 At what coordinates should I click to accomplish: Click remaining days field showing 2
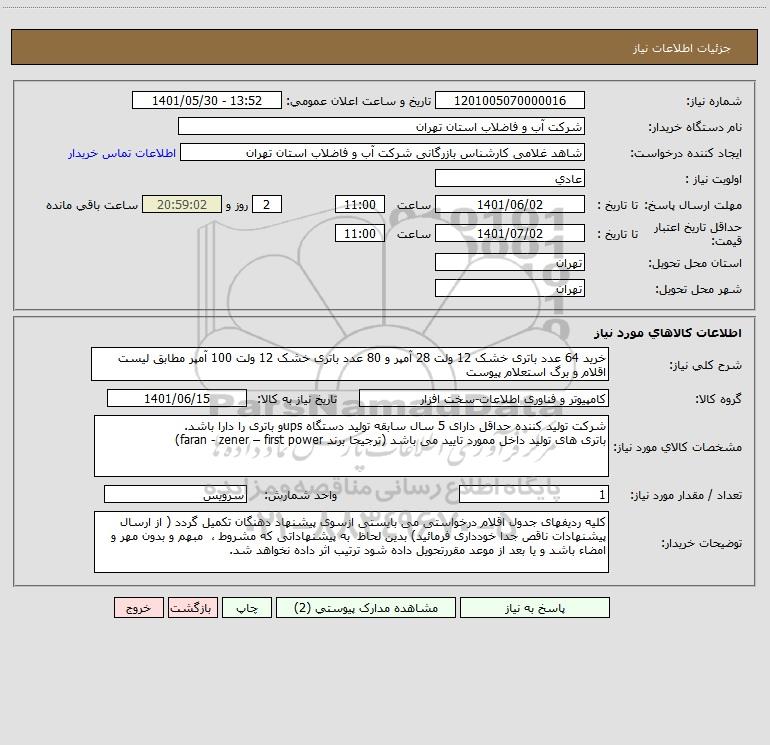(267, 204)
